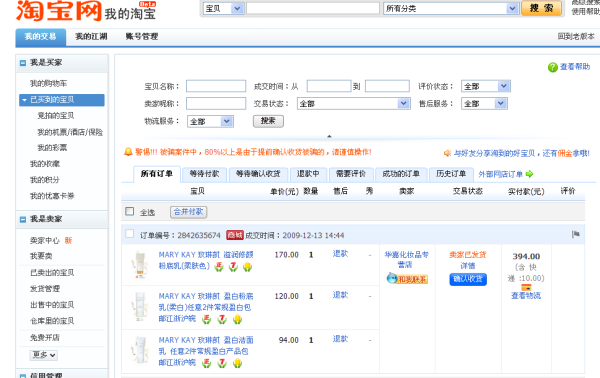Viewport: 600px width, 378px height.
Task: Click 退款 for the 94.00 item
Action: click(x=340, y=339)
